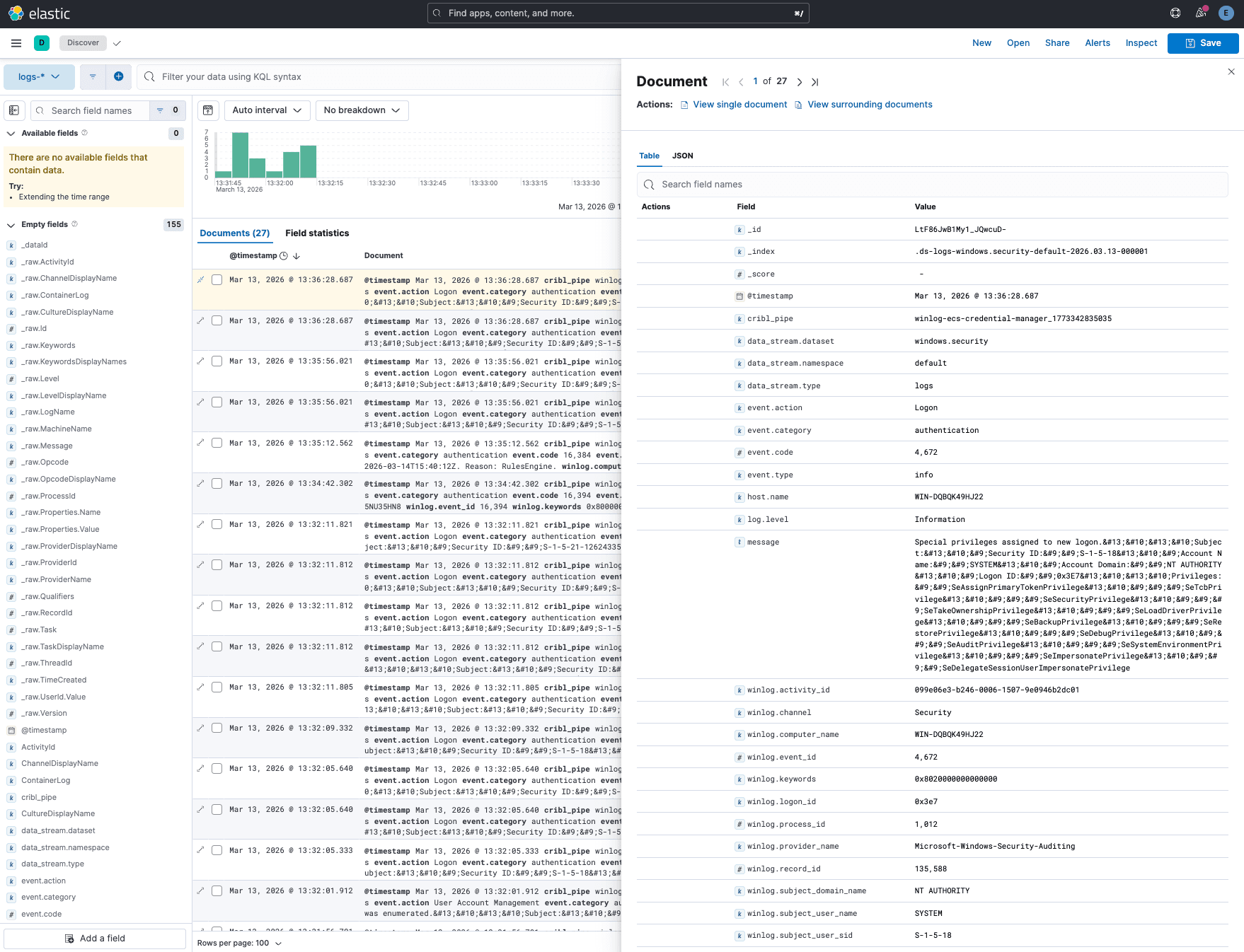Image resolution: width=1244 pixels, height=952 pixels.
Task: Open the user profile avatar
Action: pos(1226,13)
